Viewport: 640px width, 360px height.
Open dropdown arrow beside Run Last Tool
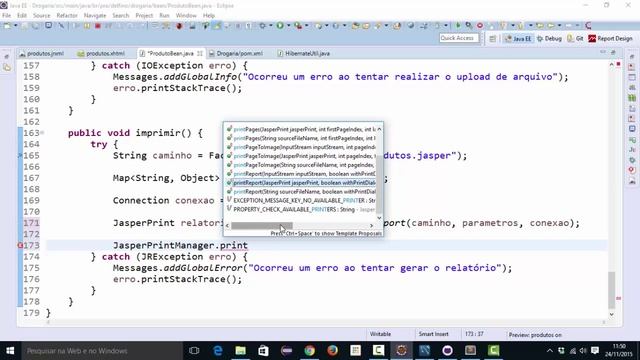tap(307, 26)
